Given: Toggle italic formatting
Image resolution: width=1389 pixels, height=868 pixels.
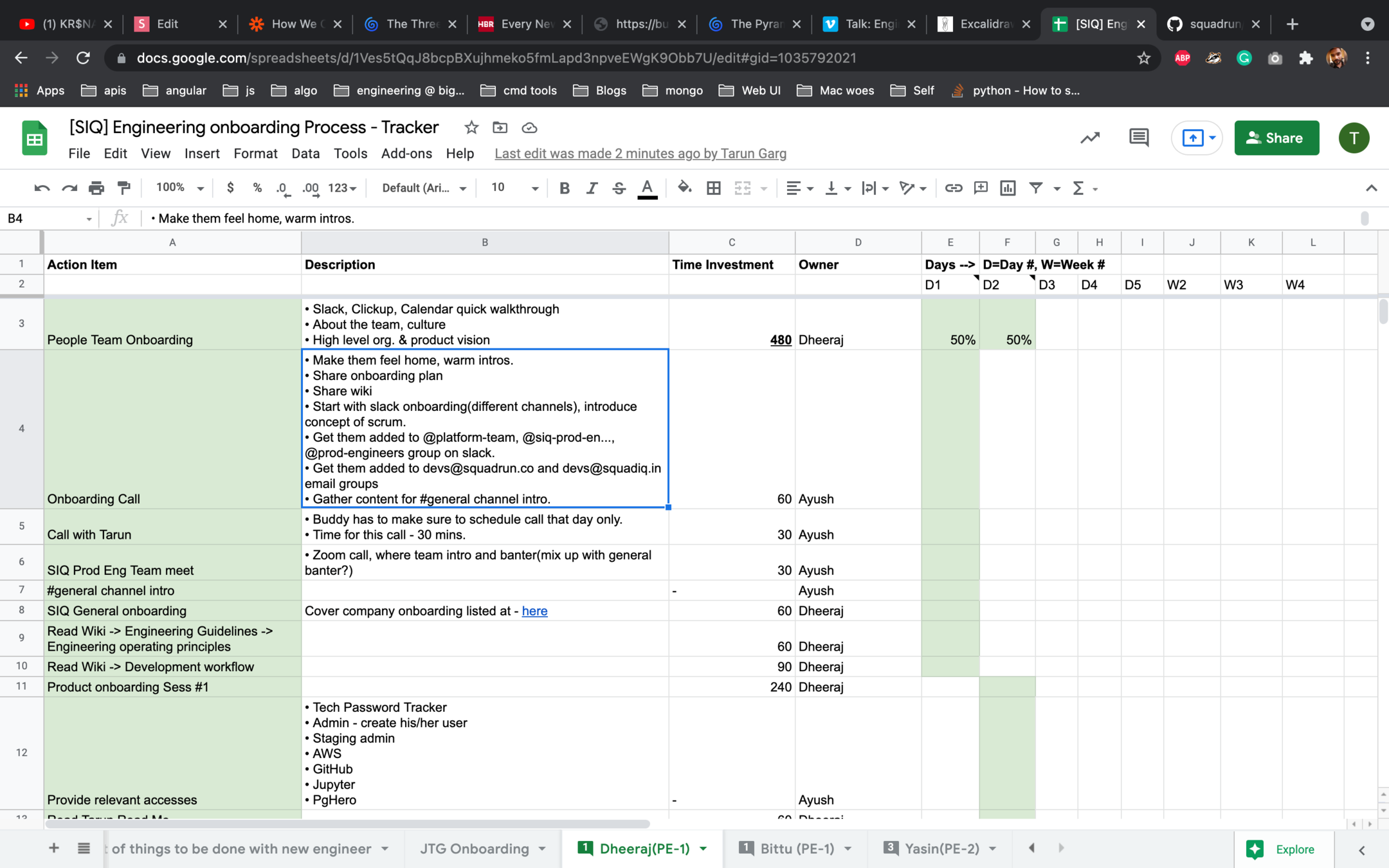Looking at the screenshot, I should (592, 188).
